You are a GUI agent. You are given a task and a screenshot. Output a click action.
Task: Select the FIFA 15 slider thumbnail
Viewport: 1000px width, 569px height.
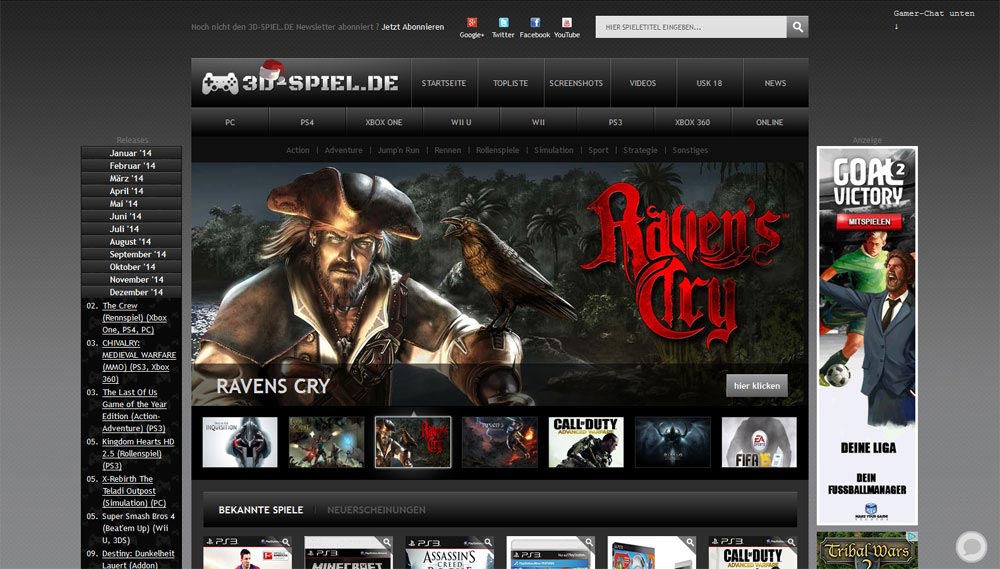(x=759, y=442)
